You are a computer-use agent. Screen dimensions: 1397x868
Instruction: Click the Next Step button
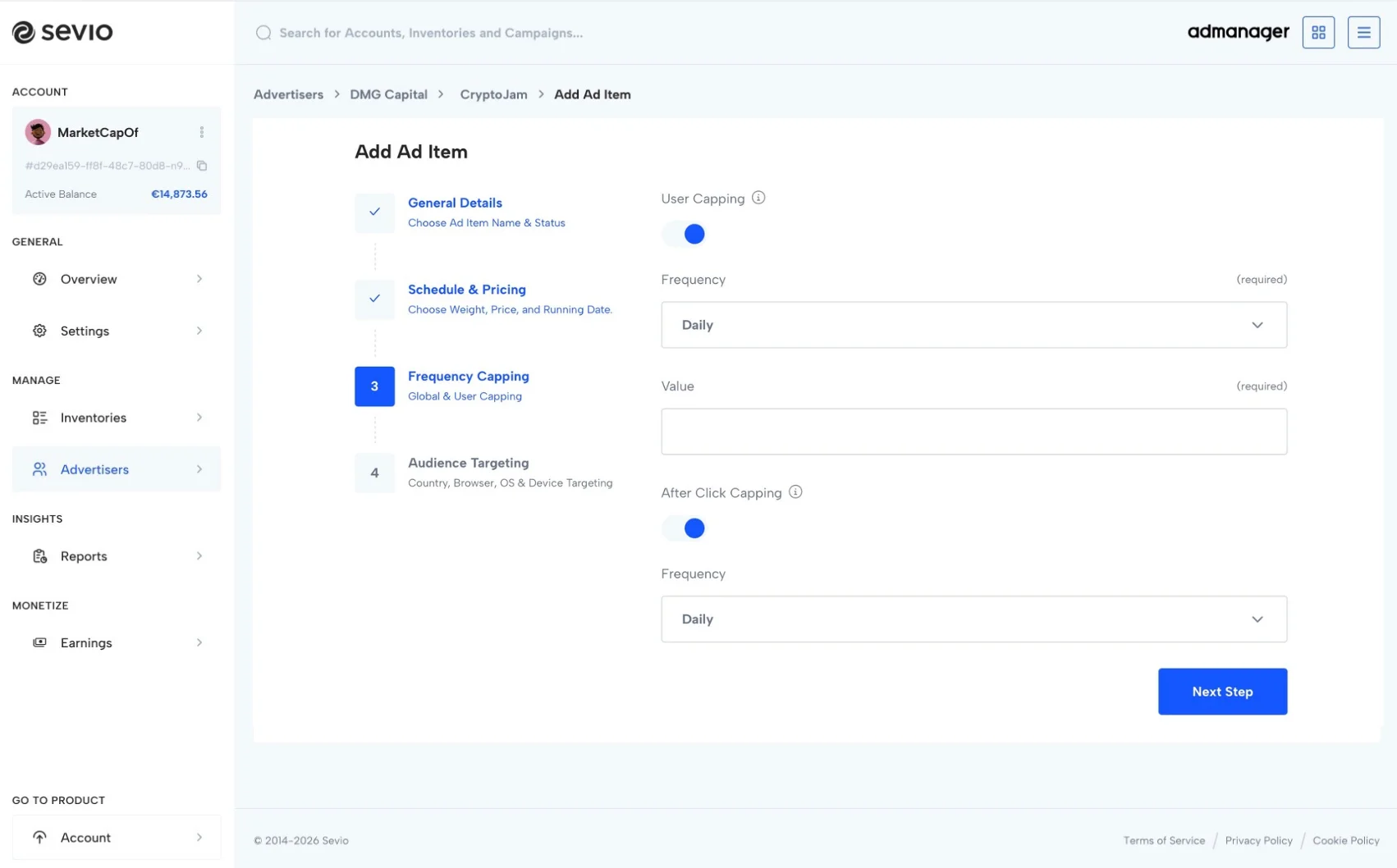tap(1222, 692)
